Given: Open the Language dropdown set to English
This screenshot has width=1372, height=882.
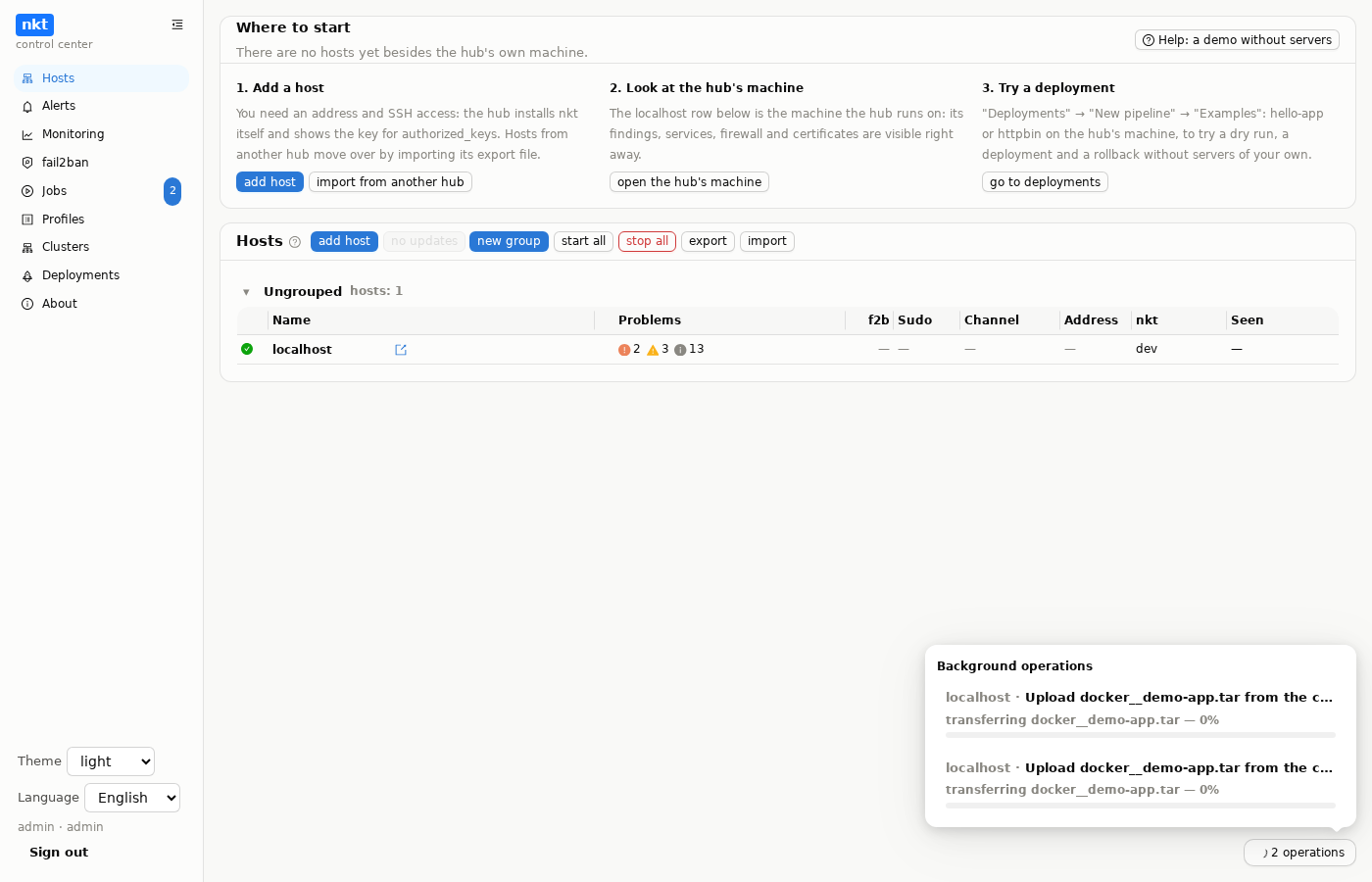Looking at the screenshot, I should [132, 798].
